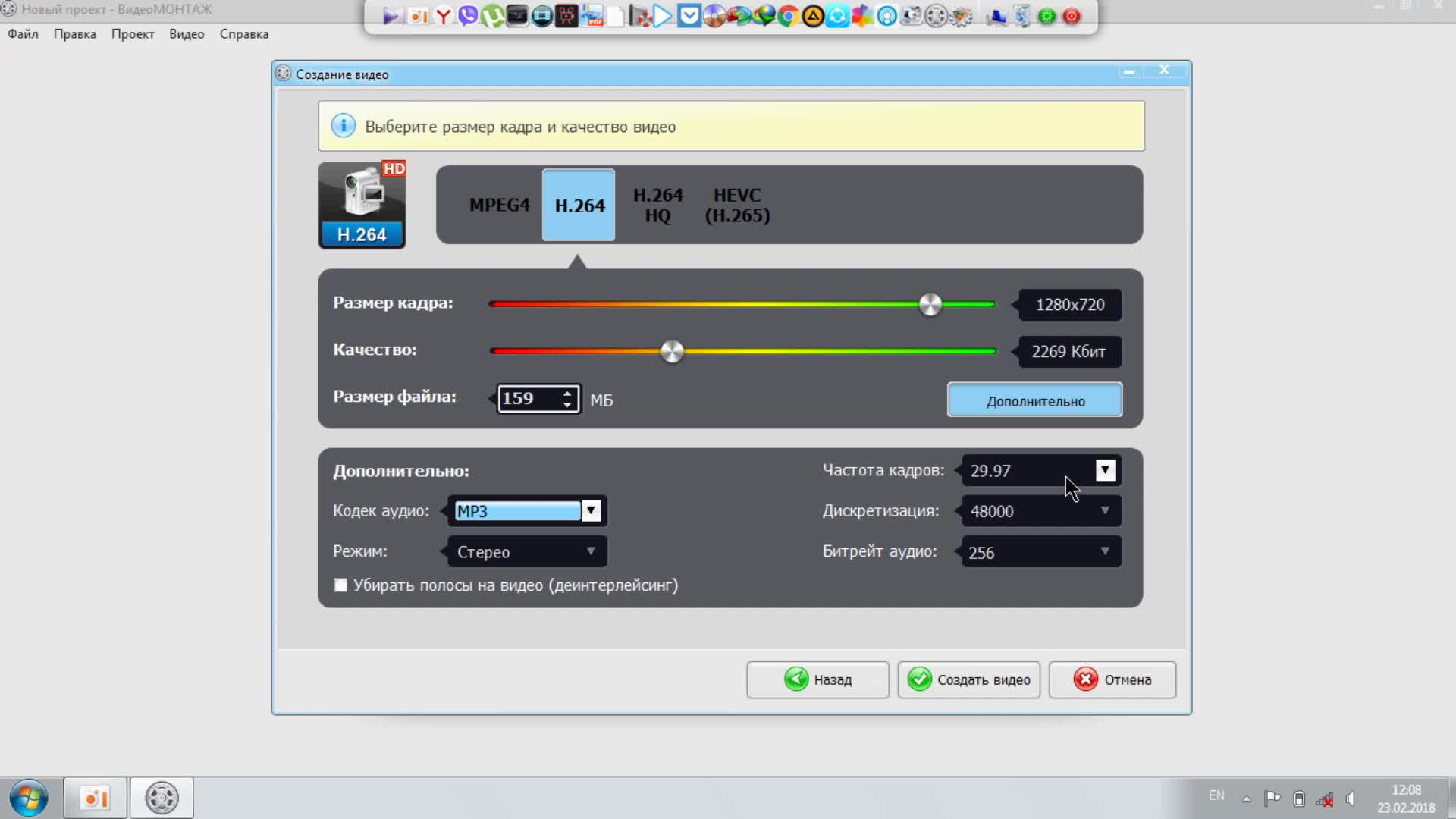Enable the deinterlacing checkbox

[341, 585]
